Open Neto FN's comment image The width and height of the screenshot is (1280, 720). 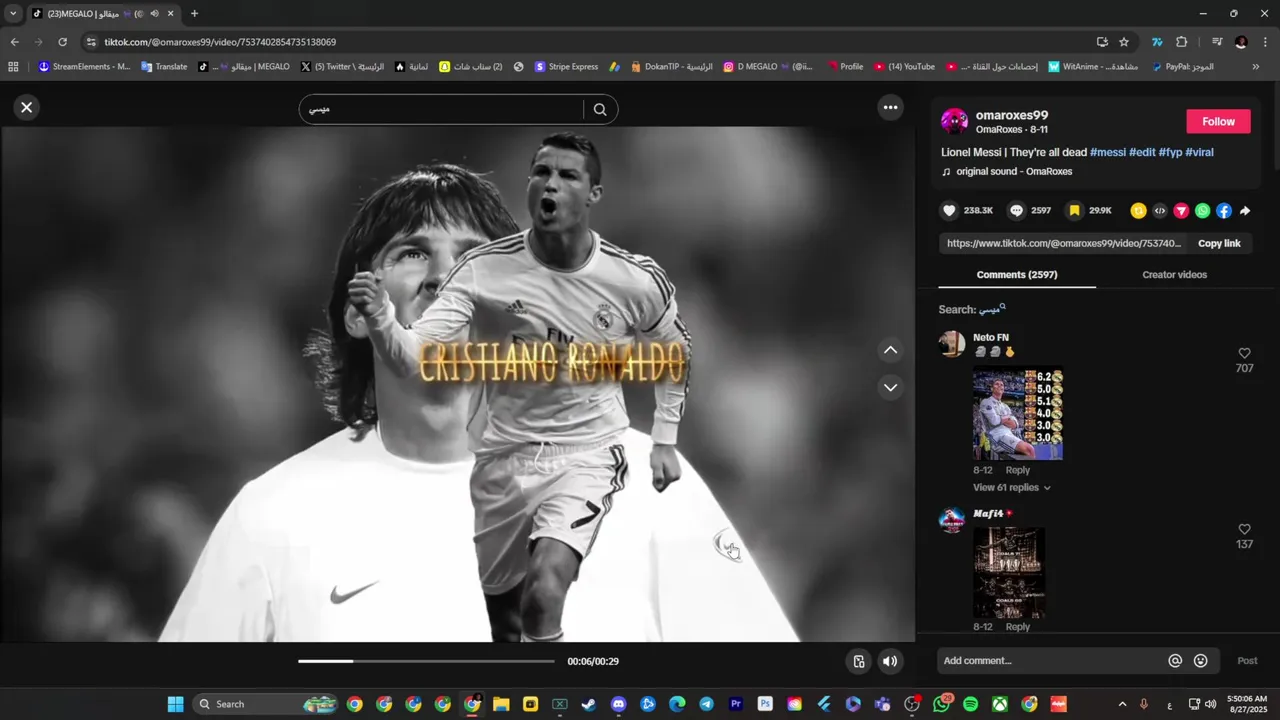(1018, 414)
